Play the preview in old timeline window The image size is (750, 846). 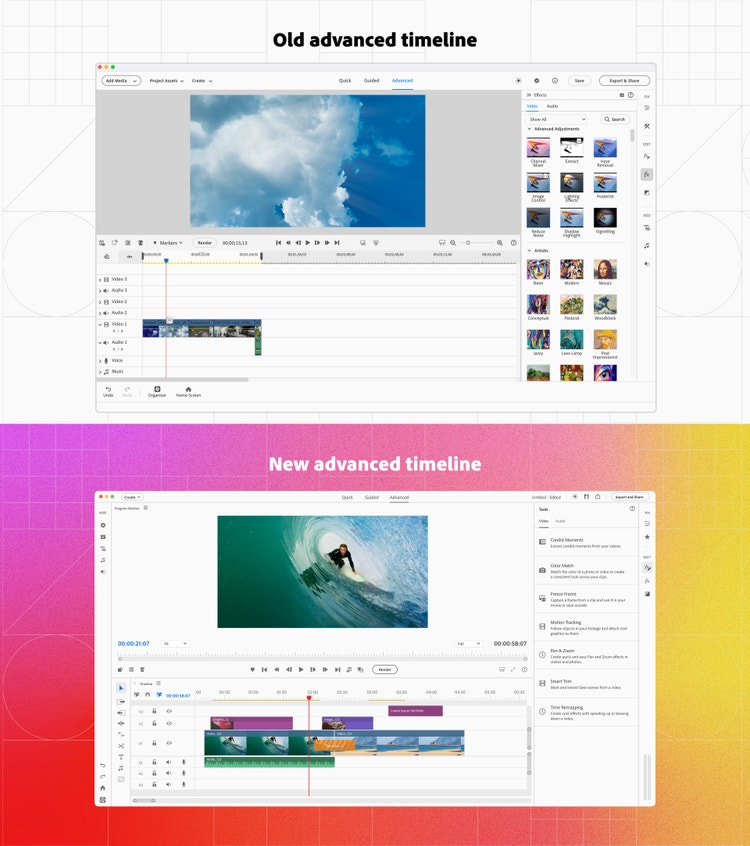(308, 243)
